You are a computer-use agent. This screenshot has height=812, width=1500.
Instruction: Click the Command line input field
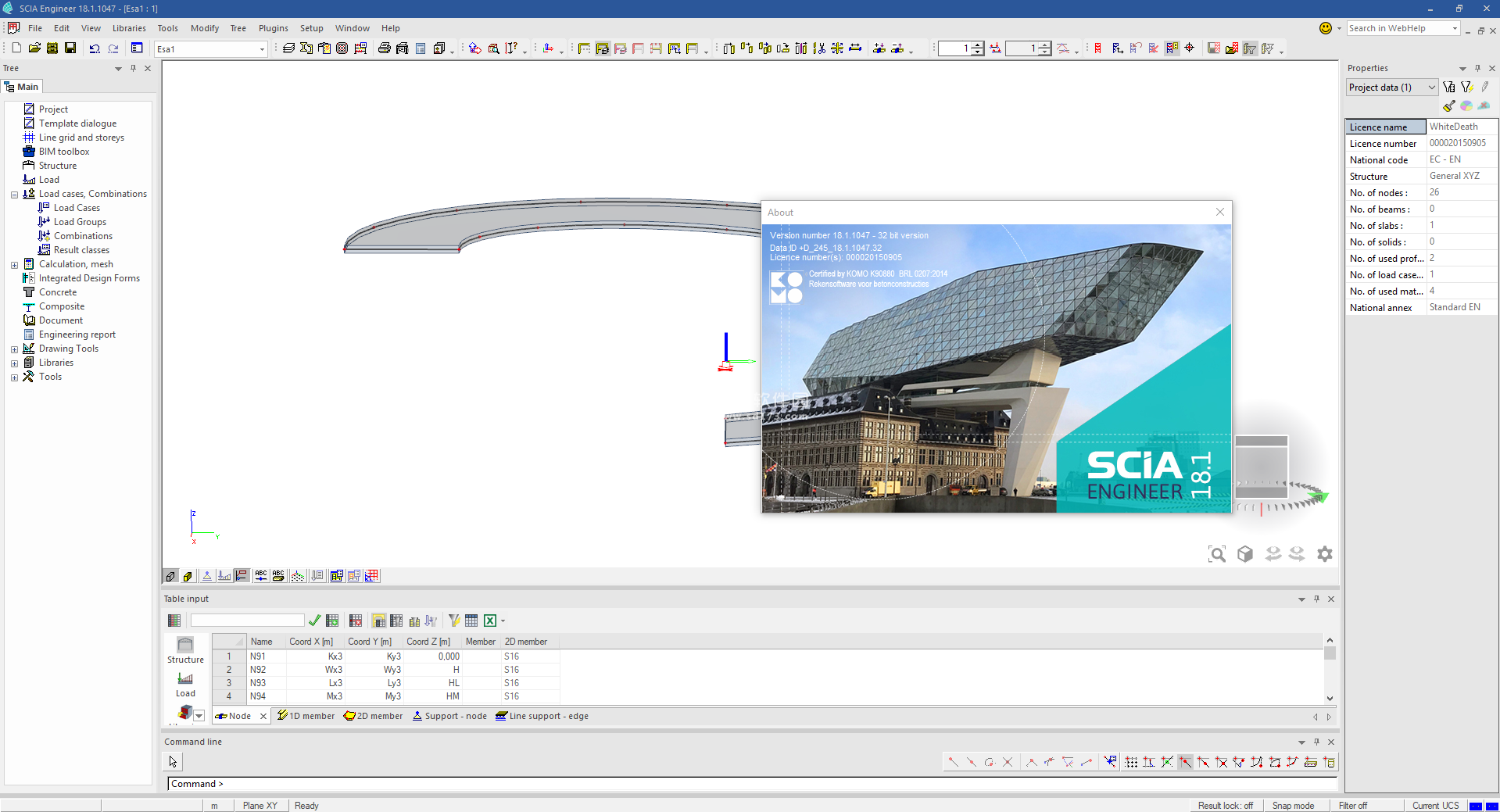point(752,784)
